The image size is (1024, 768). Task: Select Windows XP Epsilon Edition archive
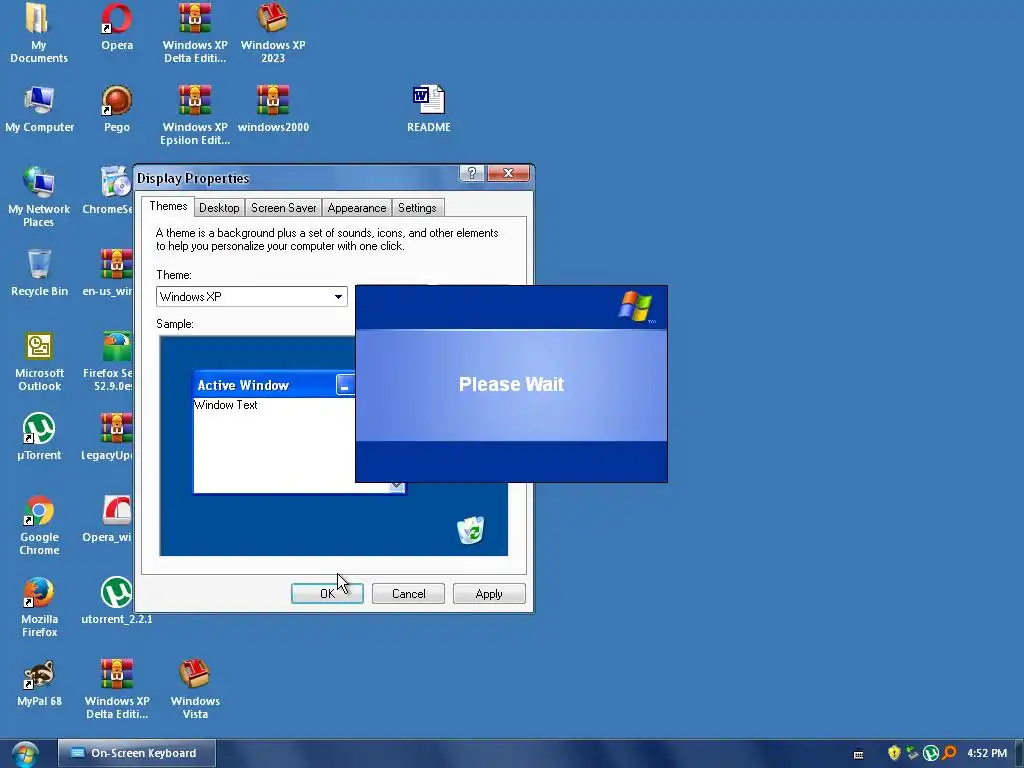coord(195,115)
